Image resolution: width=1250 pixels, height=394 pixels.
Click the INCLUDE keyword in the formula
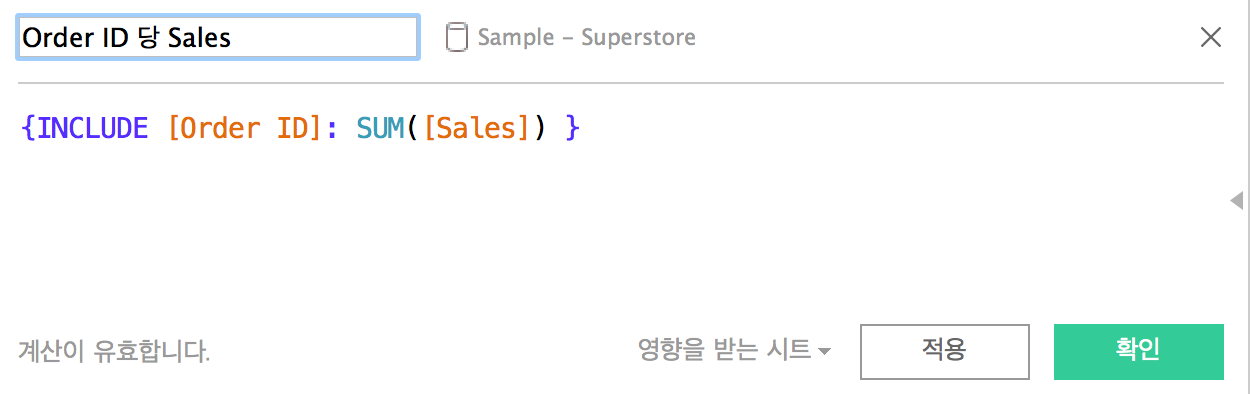coord(92,128)
